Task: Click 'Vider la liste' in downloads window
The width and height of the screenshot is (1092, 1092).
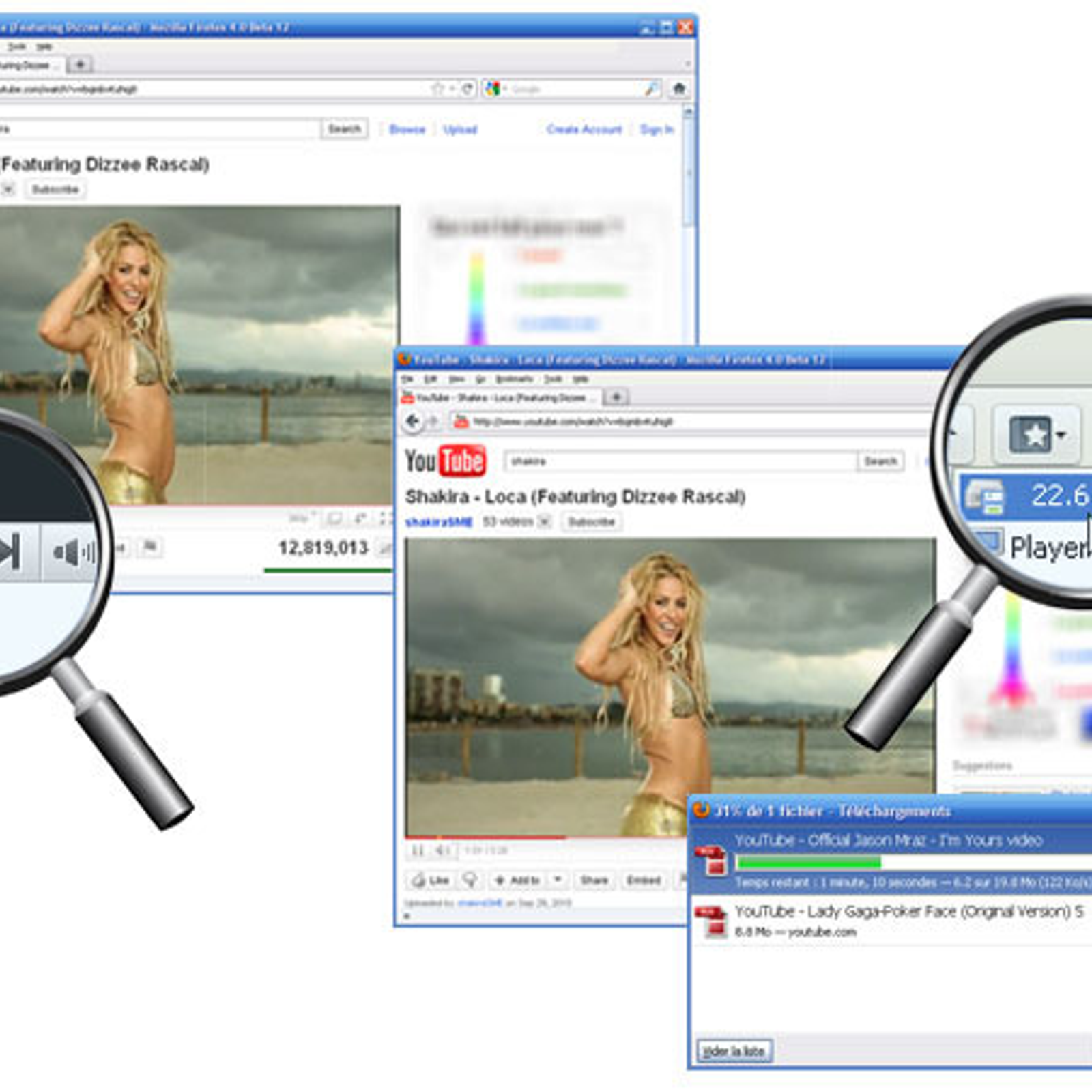Action: pos(734,1050)
